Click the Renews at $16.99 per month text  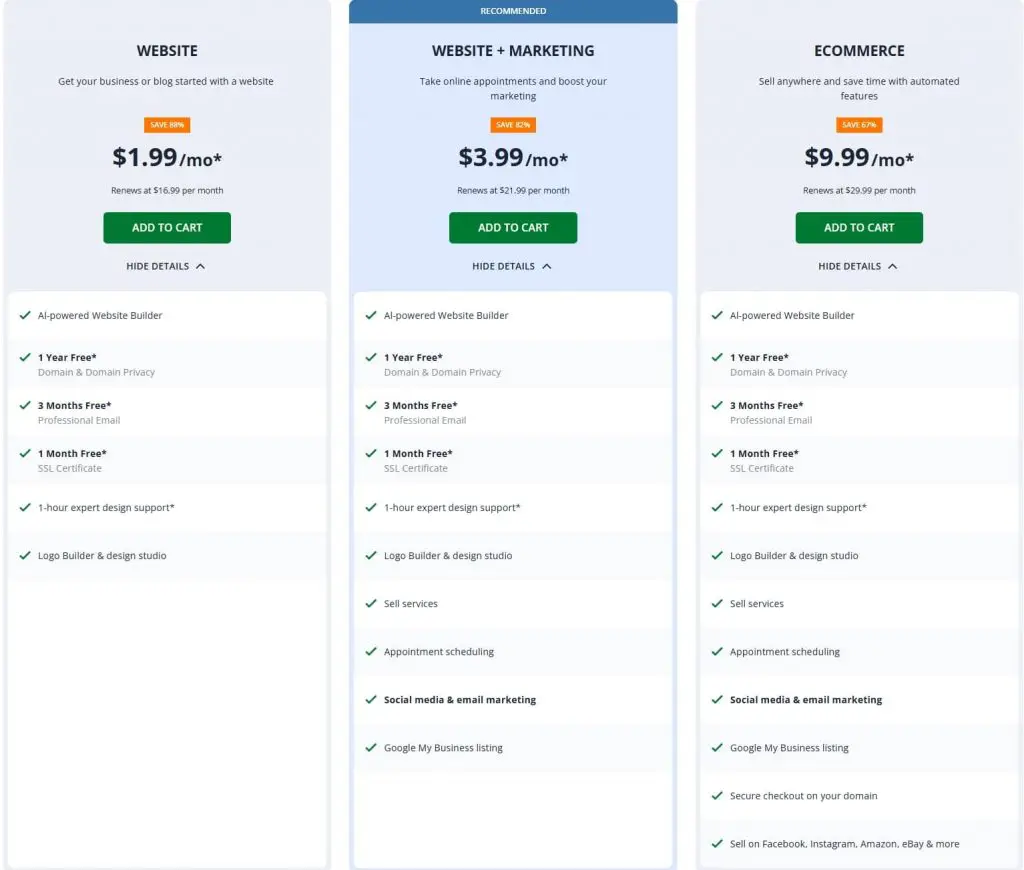pos(166,190)
